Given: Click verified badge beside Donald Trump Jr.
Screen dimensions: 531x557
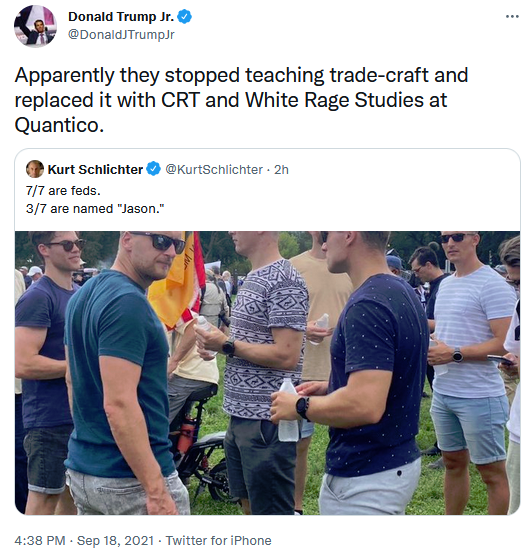Looking at the screenshot, I should point(184,17).
